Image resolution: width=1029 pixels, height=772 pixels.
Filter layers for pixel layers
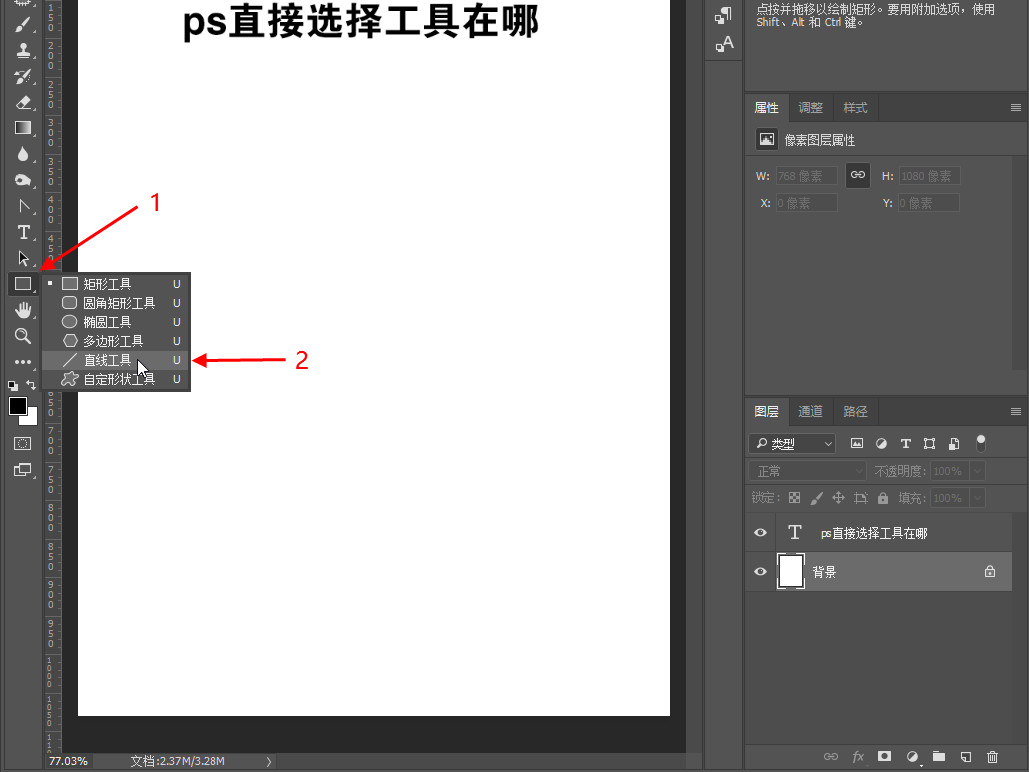coord(856,444)
